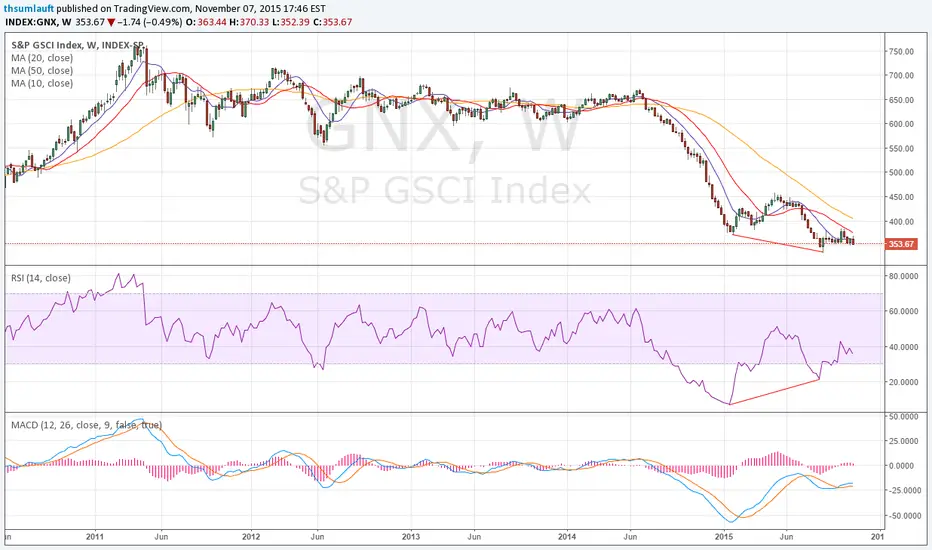Select the 'INDEX:GNX, W' symbol text
932x550 pixels.
(38, 22)
